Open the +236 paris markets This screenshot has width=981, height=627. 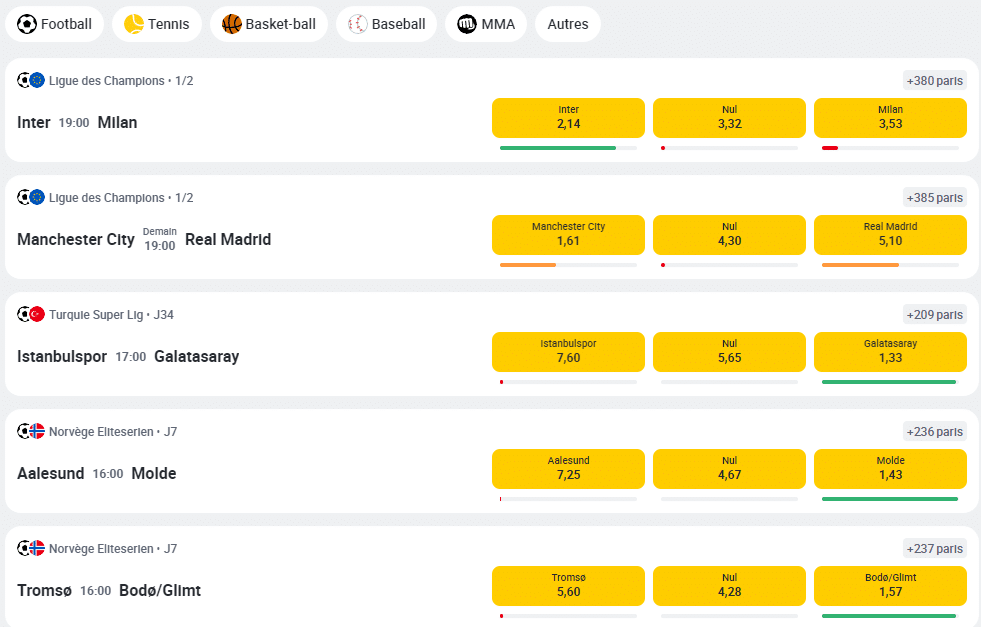pos(935,432)
